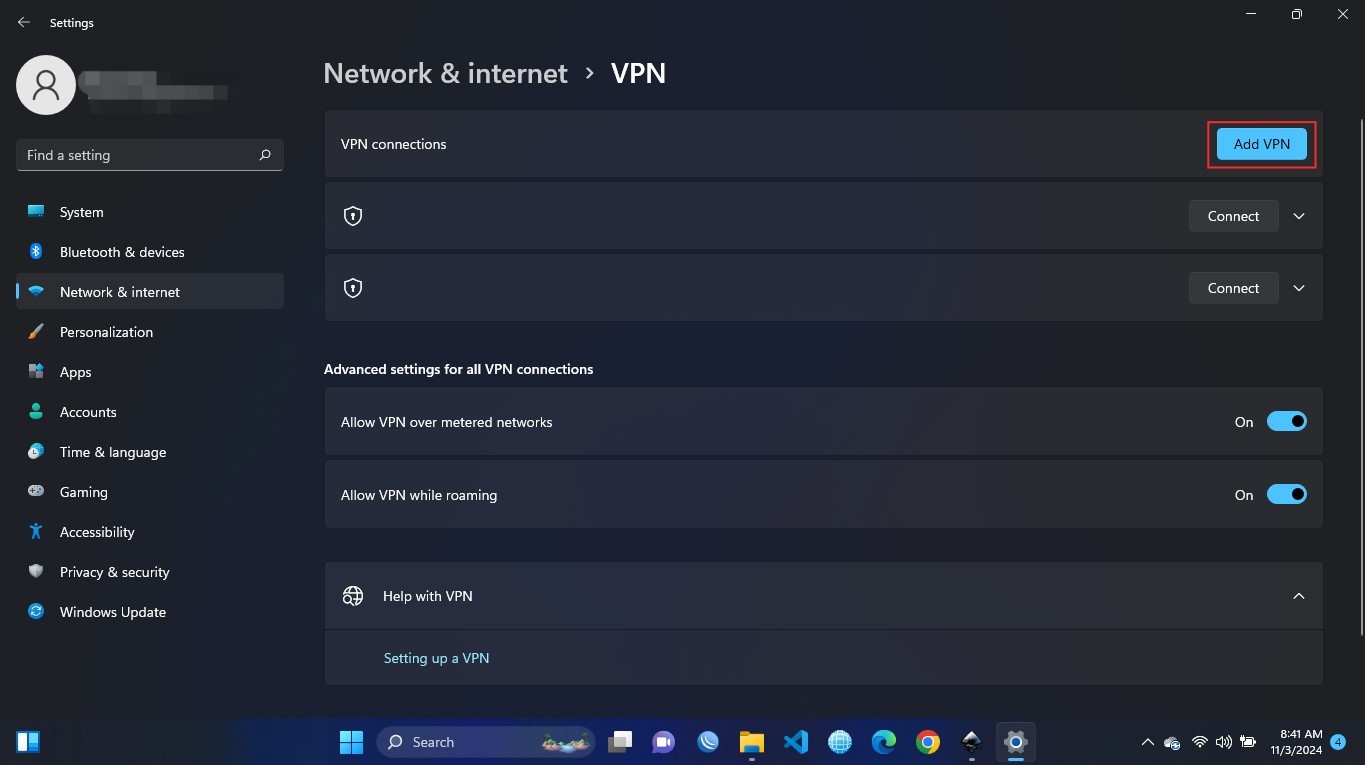The height and width of the screenshot is (765, 1365).
Task: Collapse the Help with VPN section
Action: [x=1299, y=596]
